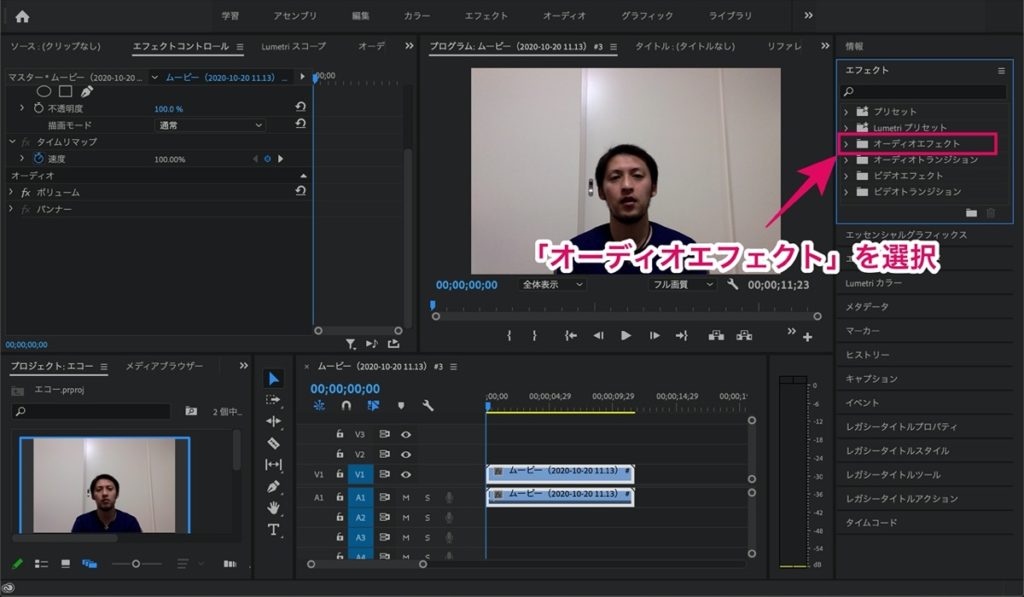The height and width of the screenshot is (597, 1024).
Task: Open the フル画質 playback resolution dropdown
Action: point(682,284)
